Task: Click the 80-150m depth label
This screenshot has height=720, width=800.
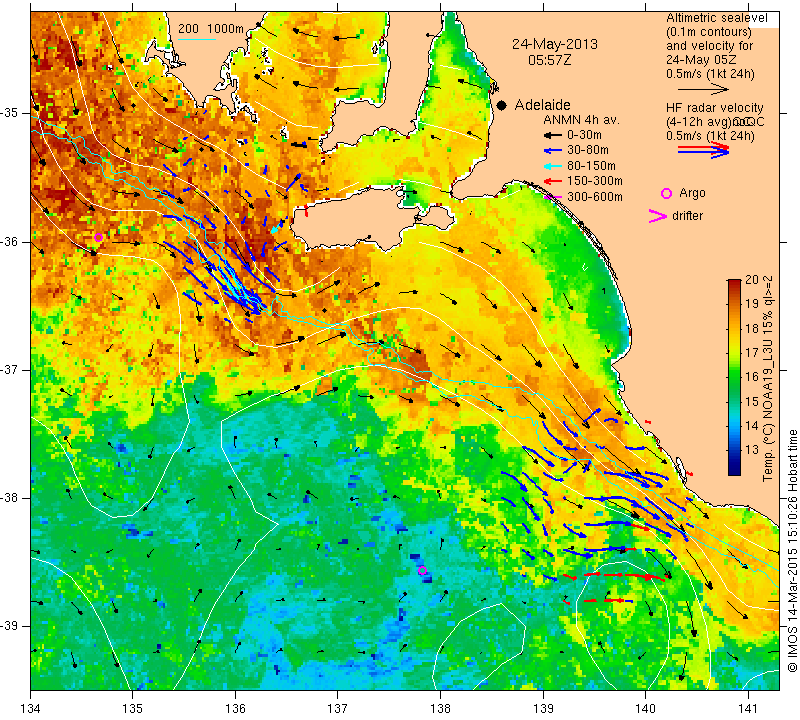Action: pos(591,166)
